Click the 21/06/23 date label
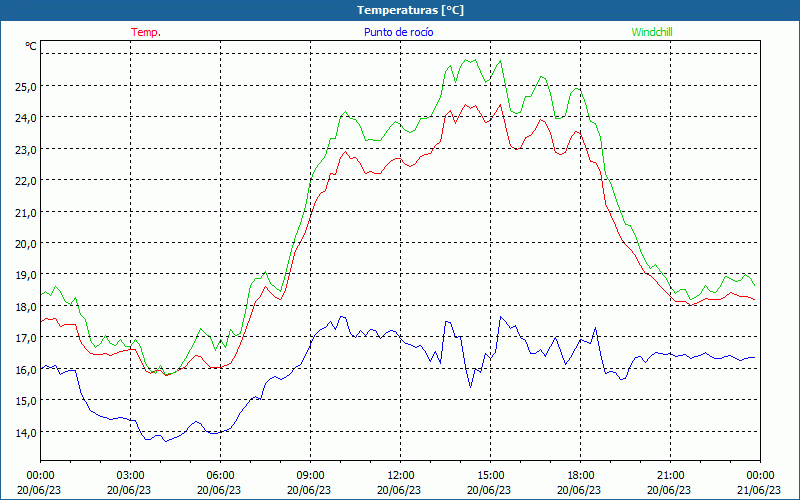Screen dimensions: 800x500 pyautogui.click(x=759, y=490)
